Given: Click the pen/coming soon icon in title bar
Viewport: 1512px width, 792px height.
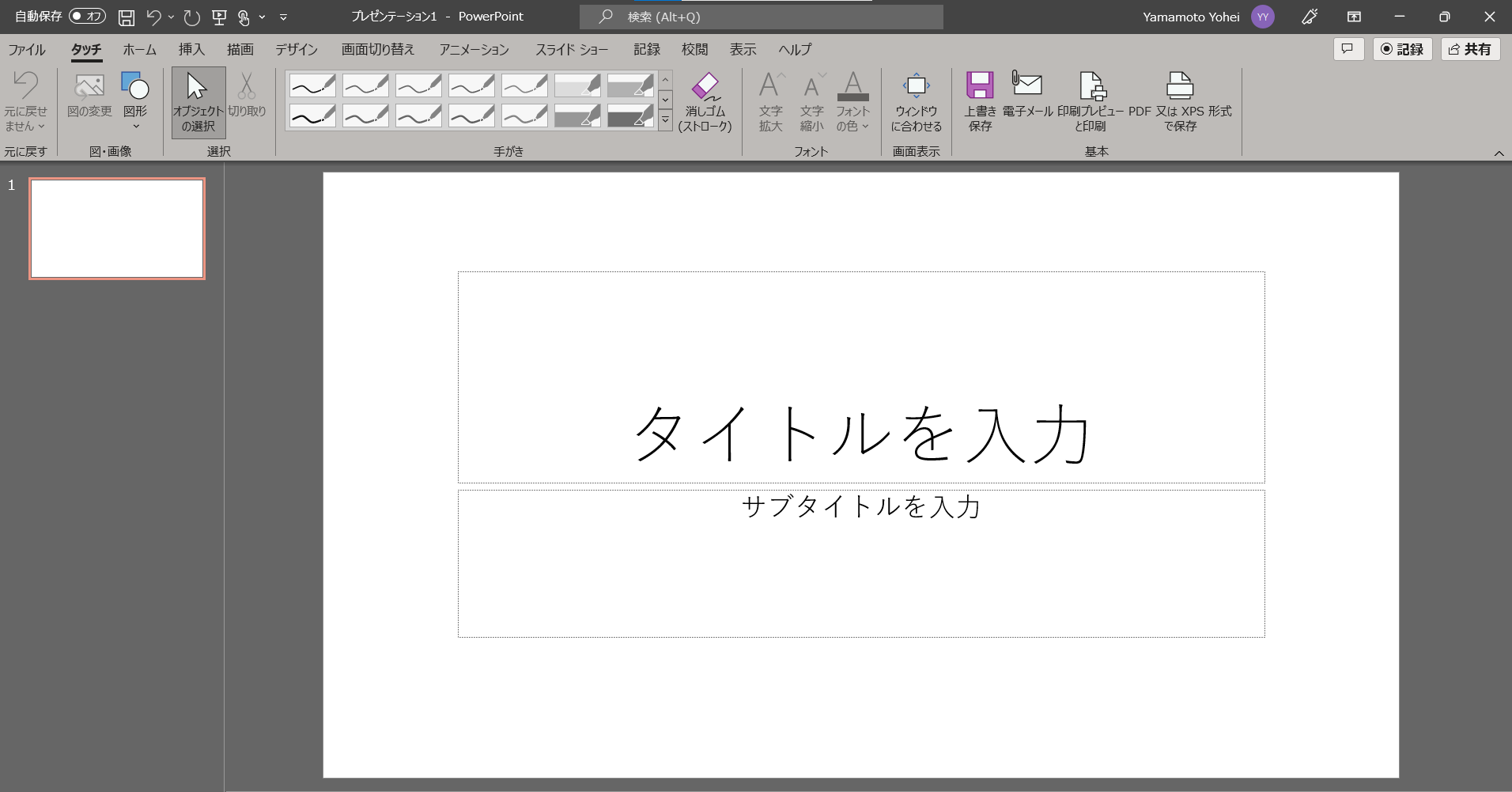Looking at the screenshot, I should pos(1310,17).
